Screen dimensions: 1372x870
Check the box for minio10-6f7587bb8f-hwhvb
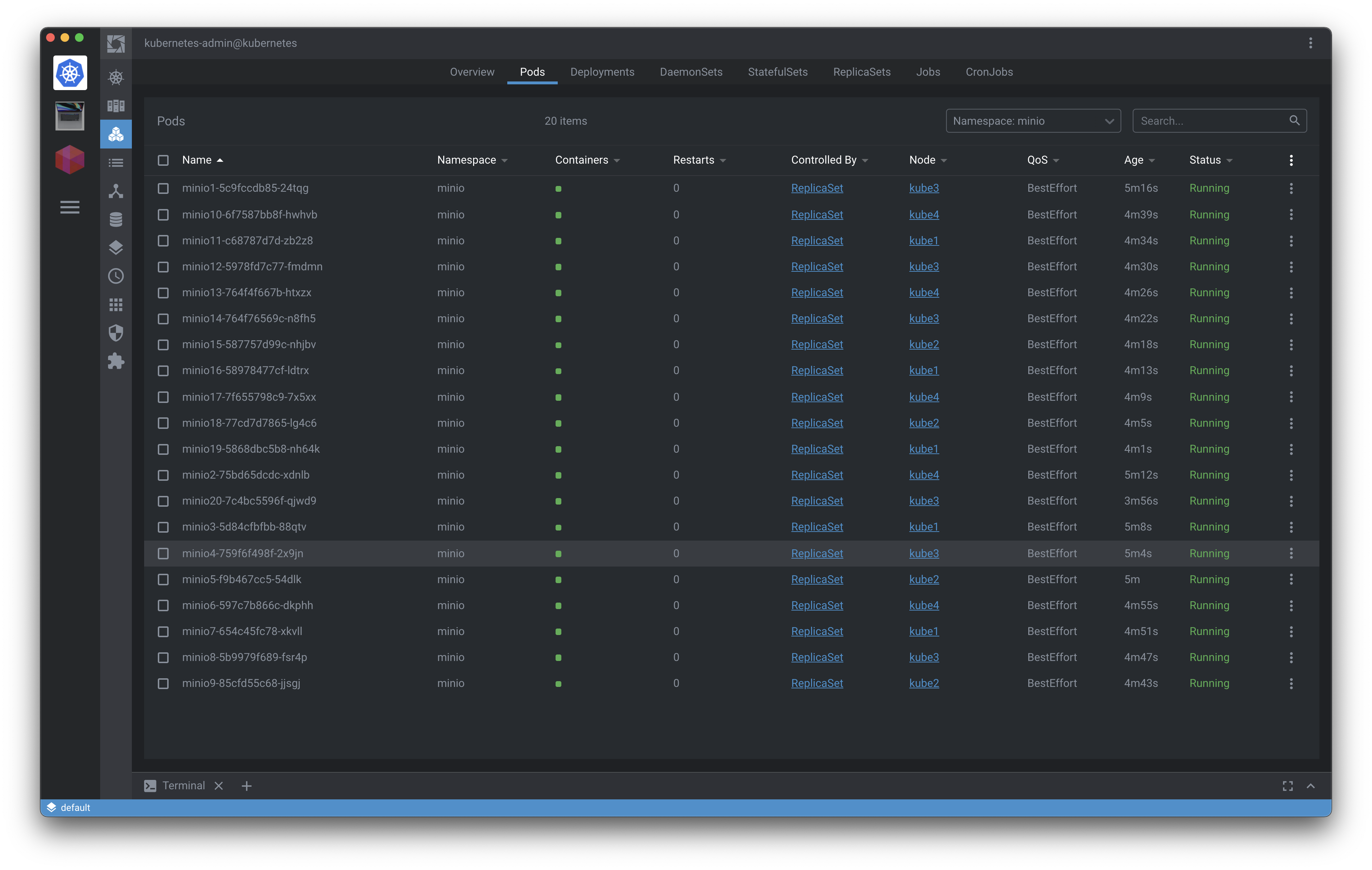(163, 215)
